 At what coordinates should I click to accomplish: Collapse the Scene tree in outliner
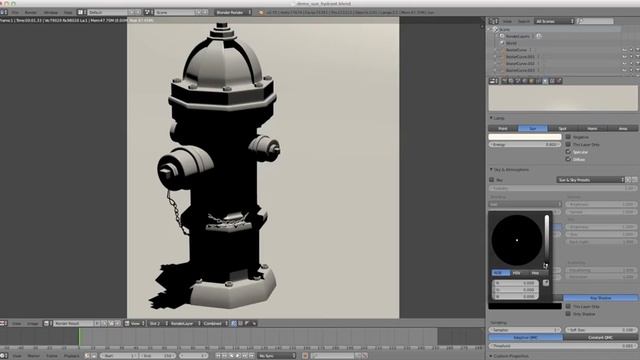[x=490, y=29]
